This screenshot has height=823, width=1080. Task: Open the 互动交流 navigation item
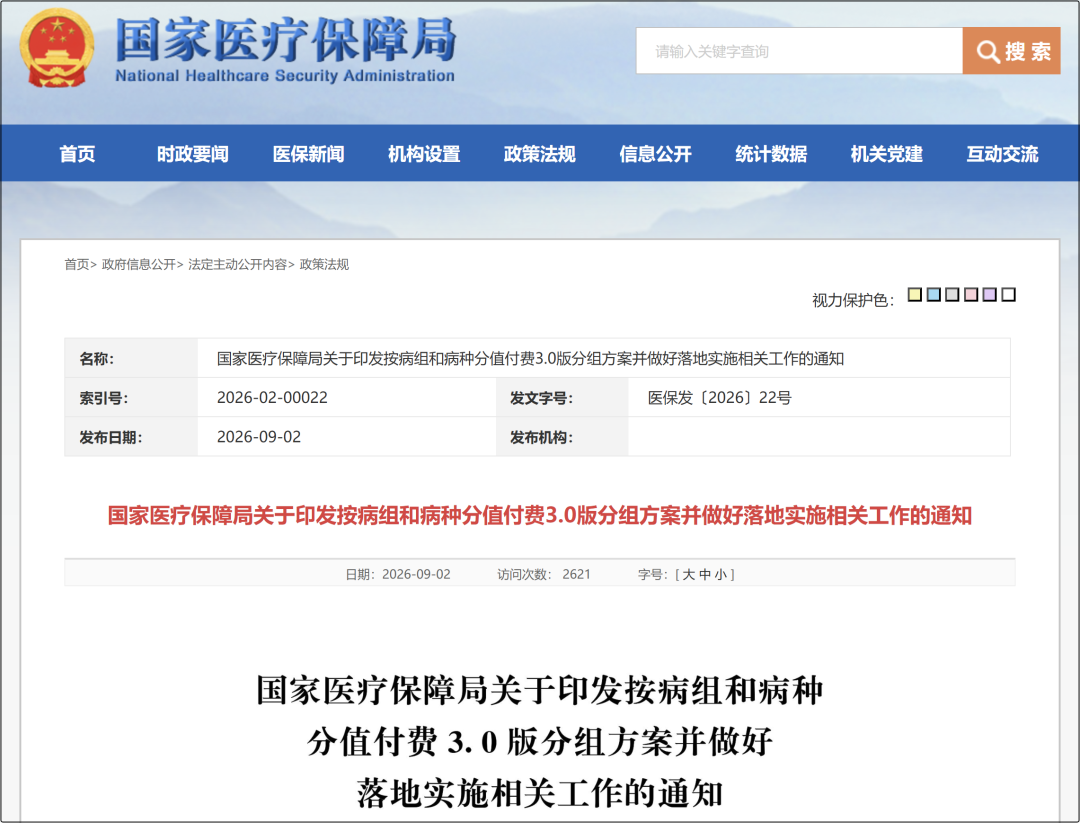(1002, 154)
